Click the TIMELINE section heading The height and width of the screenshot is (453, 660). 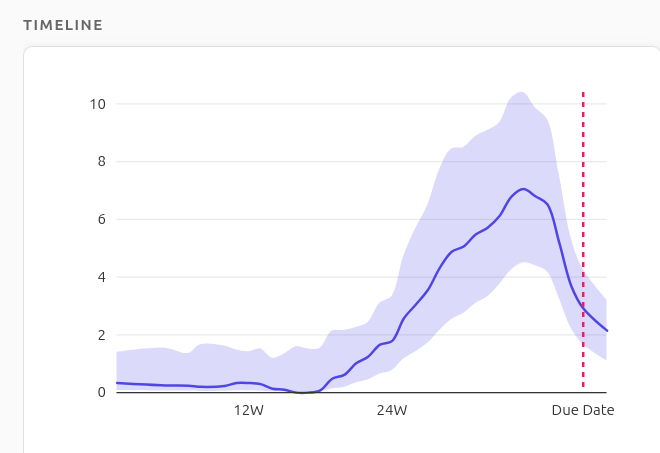coord(62,25)
